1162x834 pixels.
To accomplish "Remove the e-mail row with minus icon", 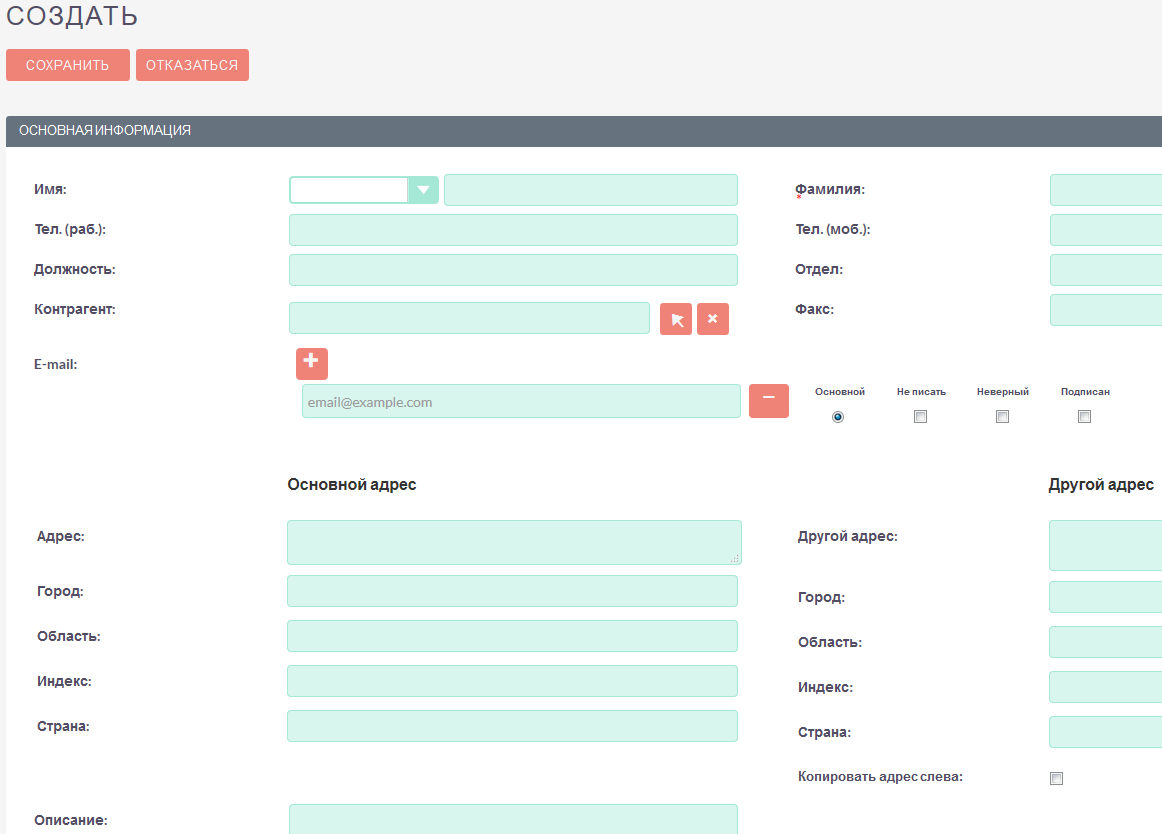I will tap(769, 401).
